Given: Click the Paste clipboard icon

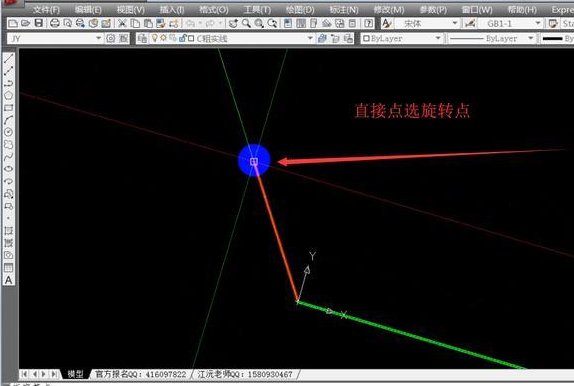Looking at the screenshot, I should [148, 23].
